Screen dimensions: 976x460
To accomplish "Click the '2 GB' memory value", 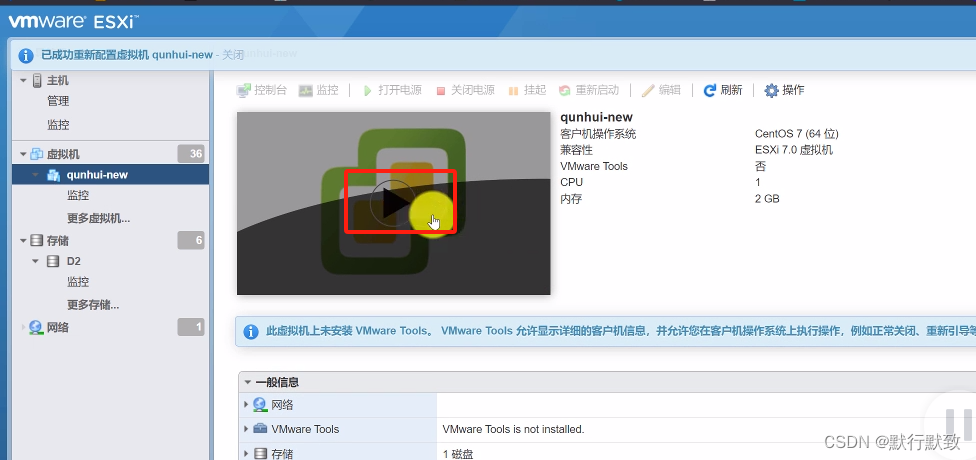I will (767, 199).
